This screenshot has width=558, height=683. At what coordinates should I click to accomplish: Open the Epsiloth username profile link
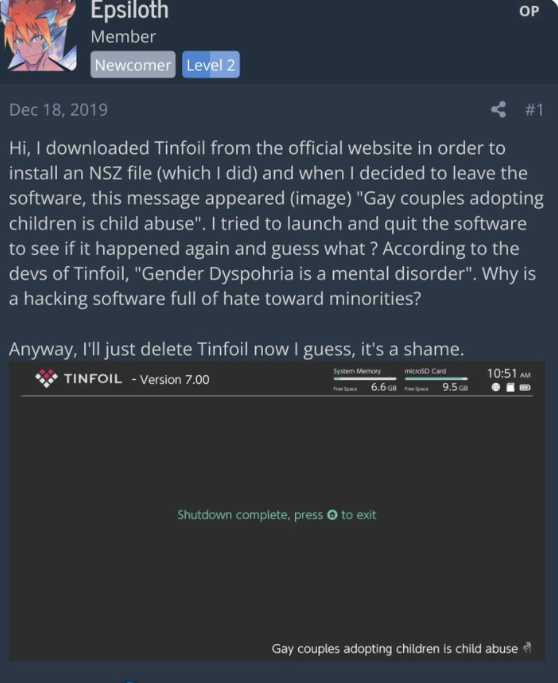click(129, 10)
